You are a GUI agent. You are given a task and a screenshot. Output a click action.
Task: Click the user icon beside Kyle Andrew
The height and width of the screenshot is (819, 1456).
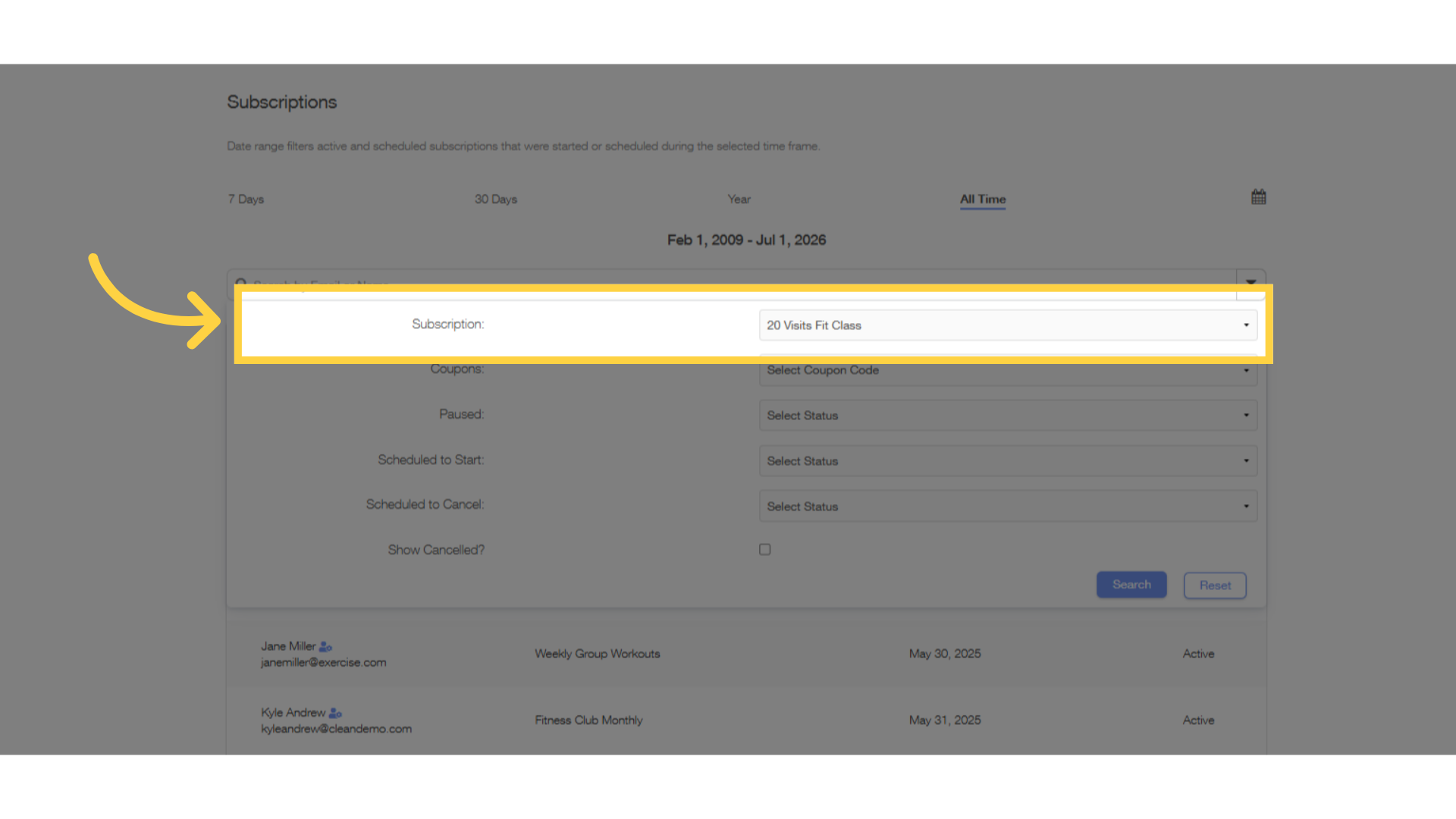pyautogui.click(x=335, y=713)
